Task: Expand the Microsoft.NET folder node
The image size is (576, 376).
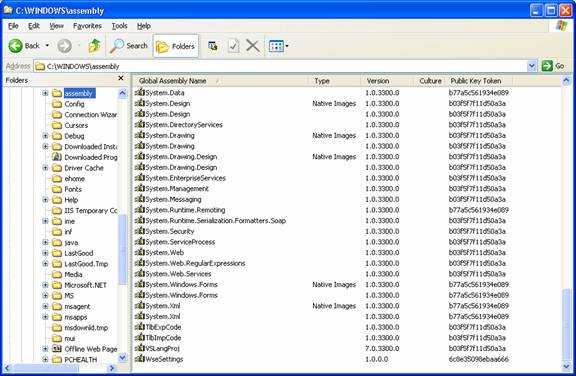Action: coord(45,285)
